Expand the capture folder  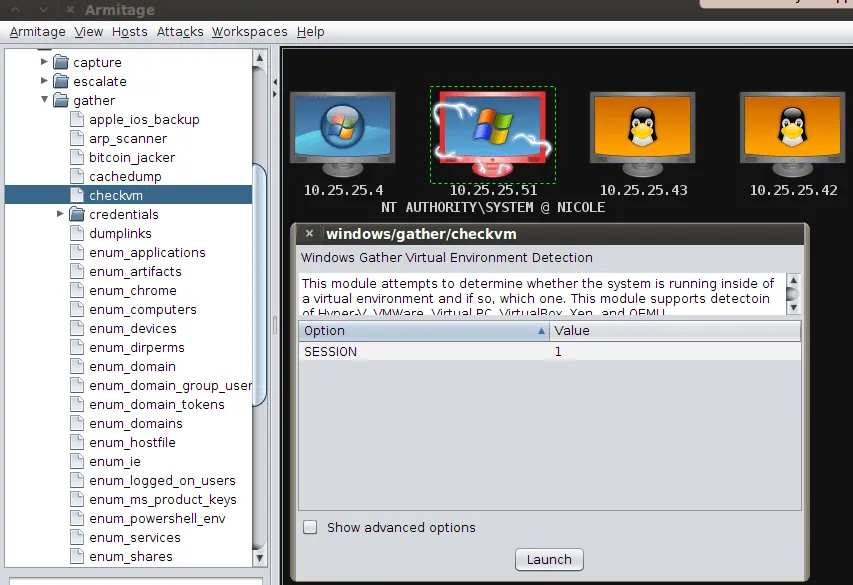click(44, 62)
